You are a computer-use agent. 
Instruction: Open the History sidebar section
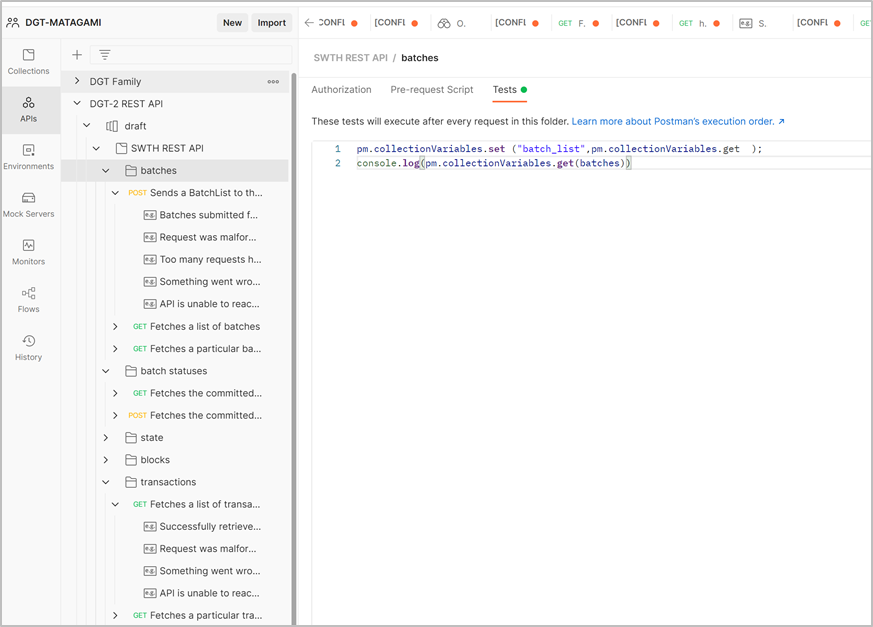28,348
